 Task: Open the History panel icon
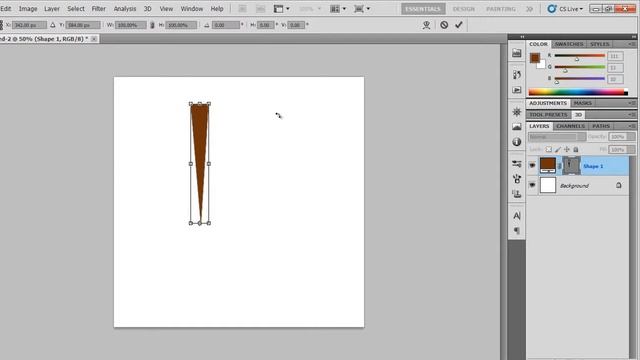point(517,75)
